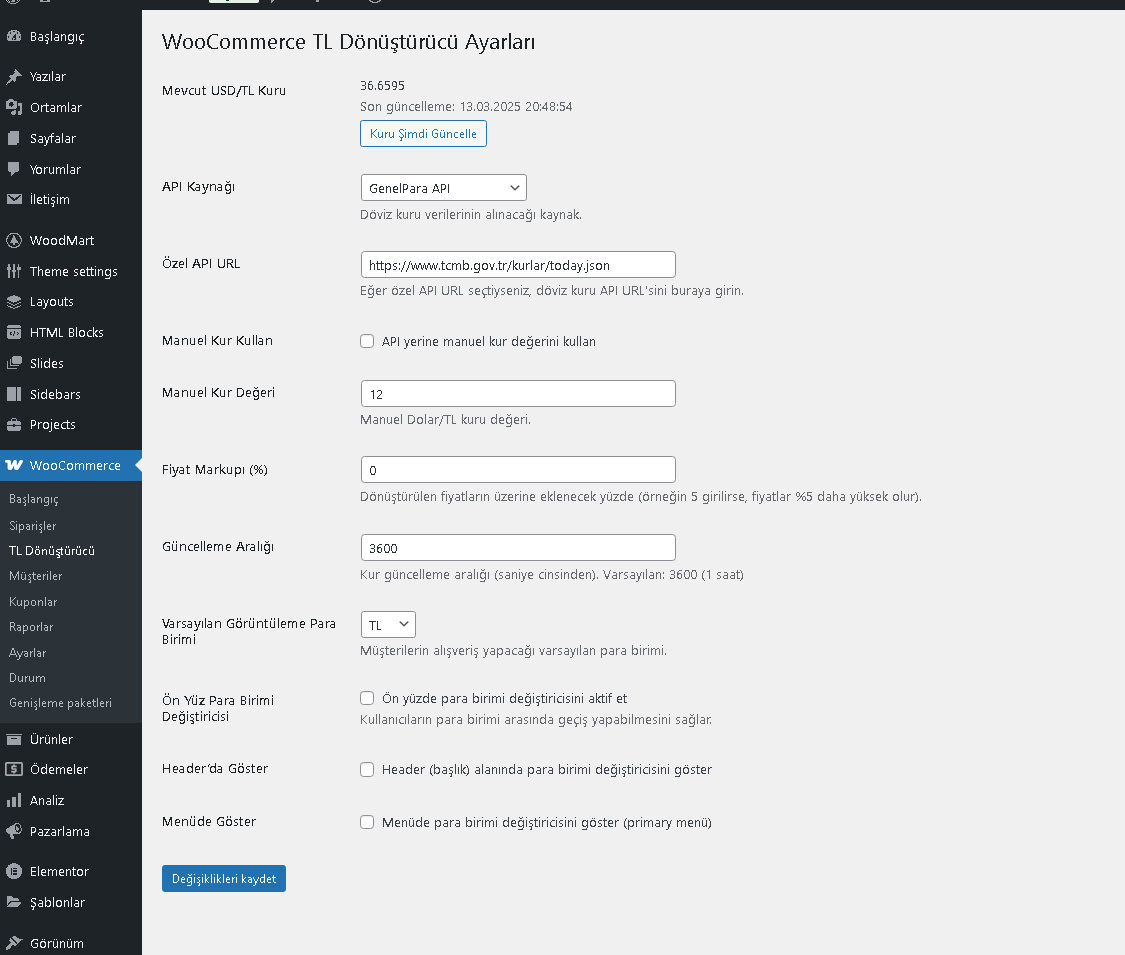The height and width of the screenshot is (955, 1125).
Task: Click the WooCommerce TL Dönüştürücü Ayarları heading
Action: (349, 42)
